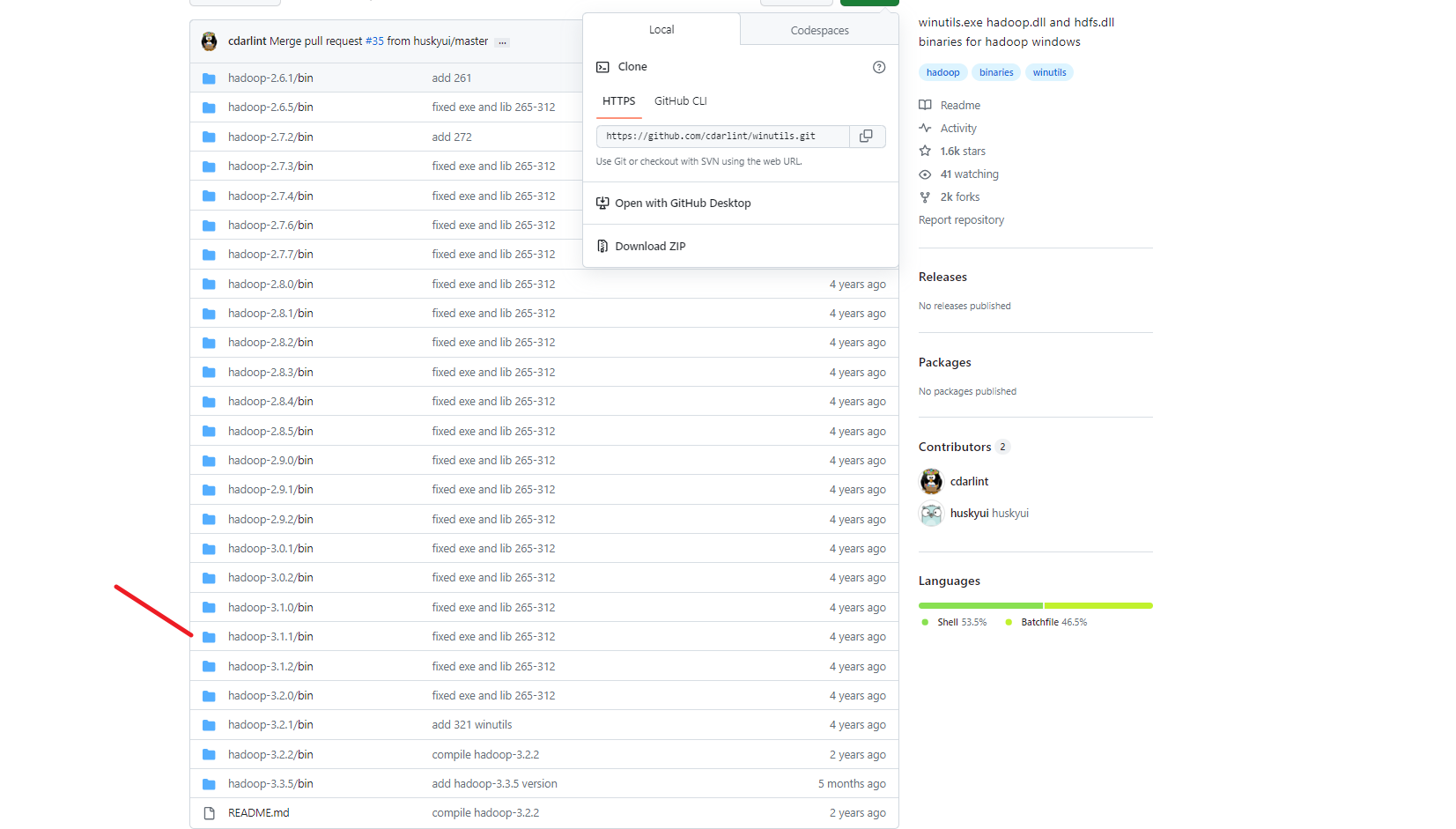The image size is (1456, 829).
Task: Click the Batchfile language bar segment
Action: point(1098,606)
